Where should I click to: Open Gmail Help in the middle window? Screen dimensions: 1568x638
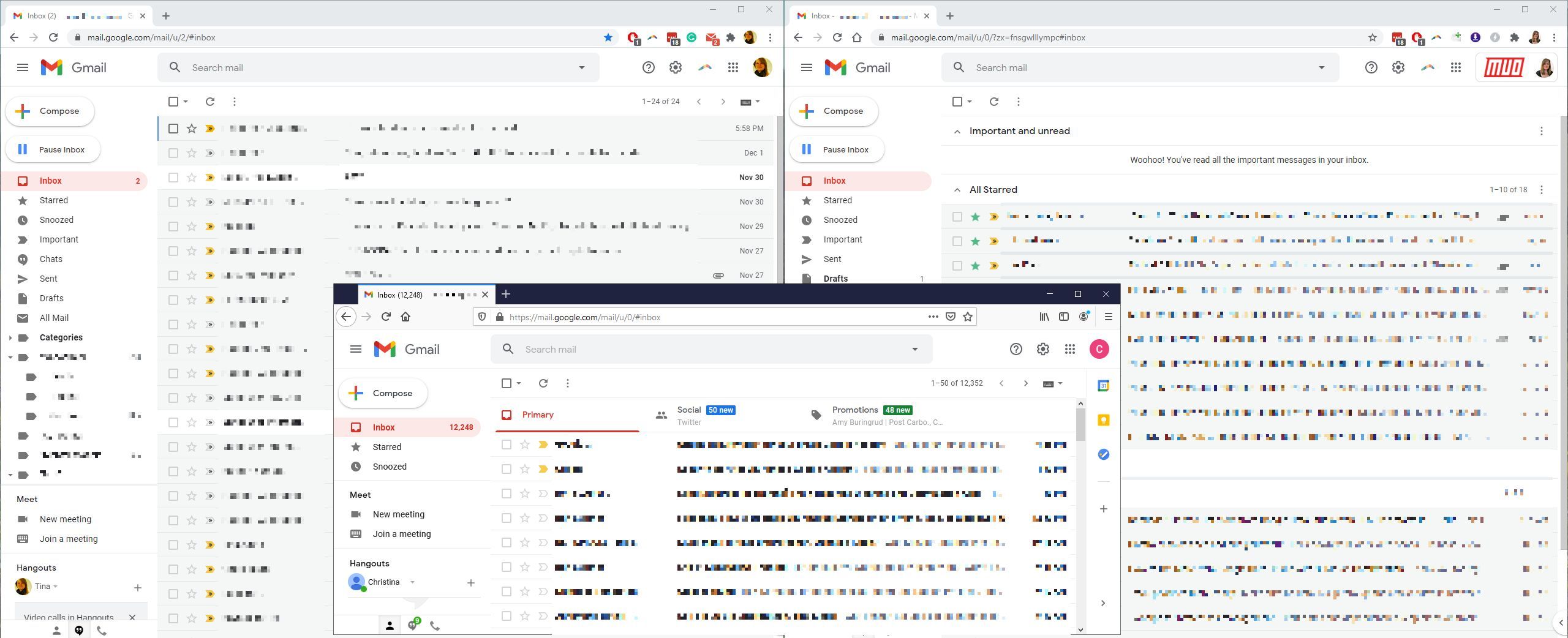coord(1016,349)
